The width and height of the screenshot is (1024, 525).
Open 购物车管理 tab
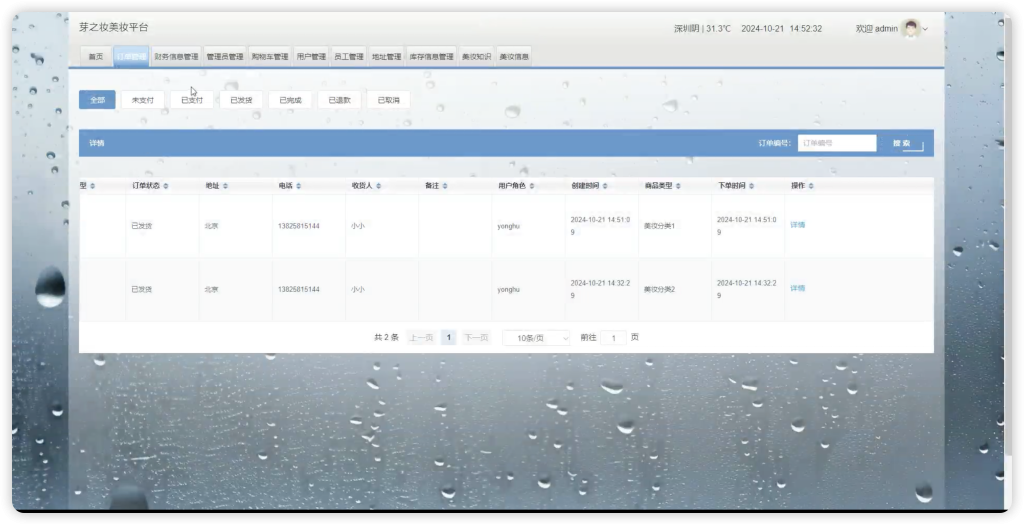point(270,57)
